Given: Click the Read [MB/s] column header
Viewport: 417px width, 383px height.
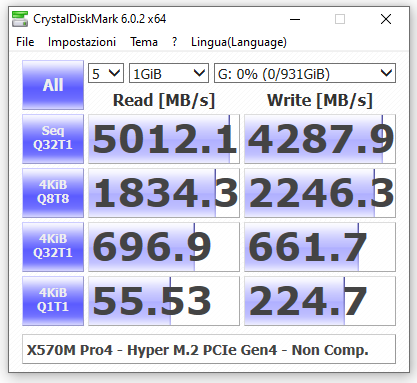Looking at the screenshot, I should [164, 100].
